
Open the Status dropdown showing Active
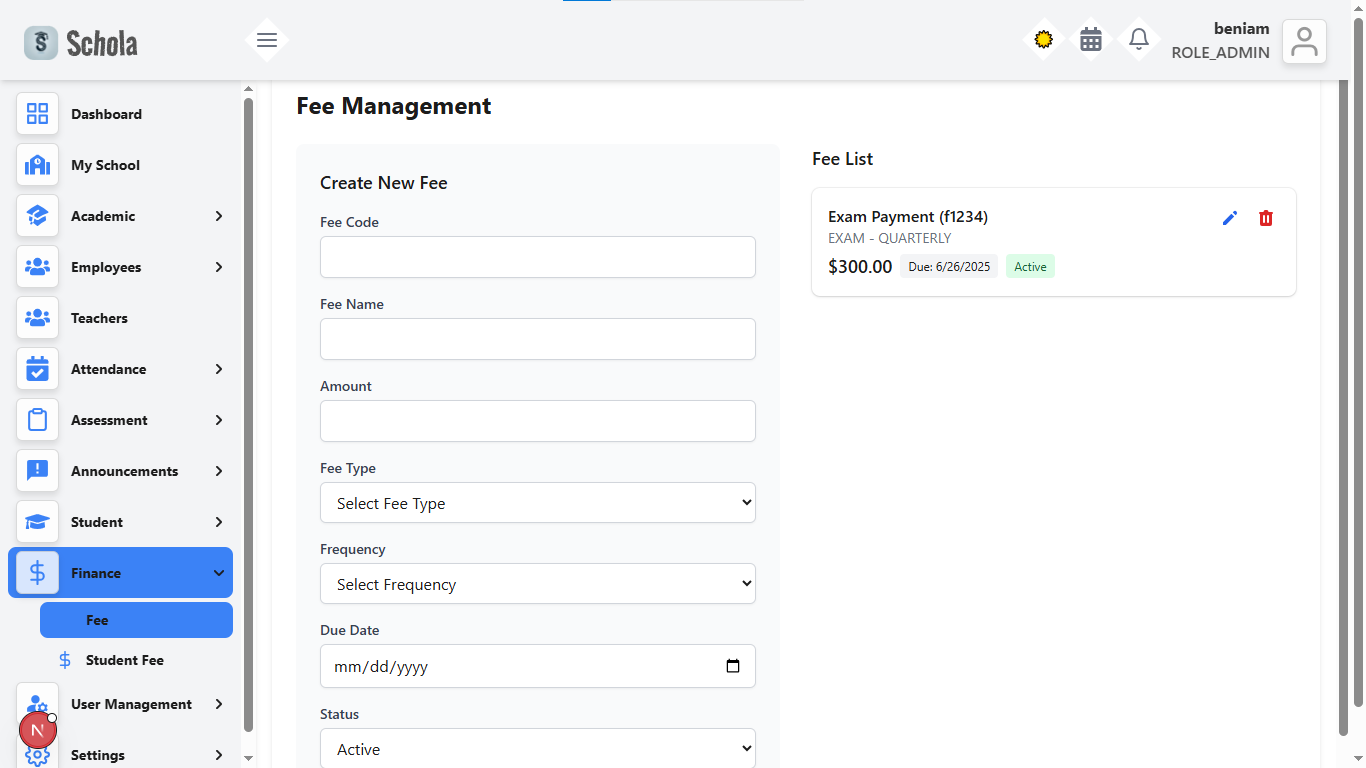tap(537, 748)
